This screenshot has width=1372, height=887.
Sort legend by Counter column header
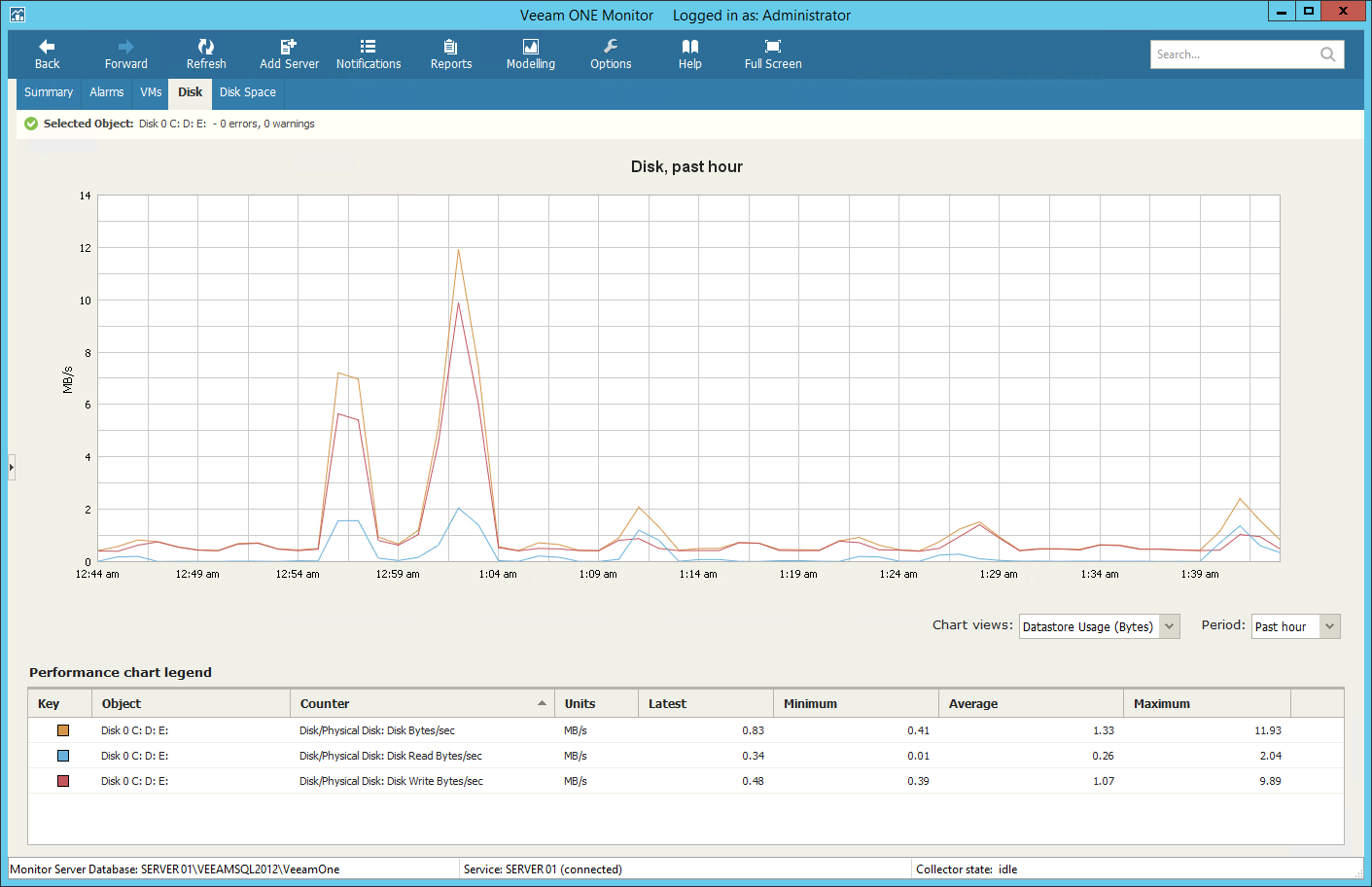click(x=422, y=703)
